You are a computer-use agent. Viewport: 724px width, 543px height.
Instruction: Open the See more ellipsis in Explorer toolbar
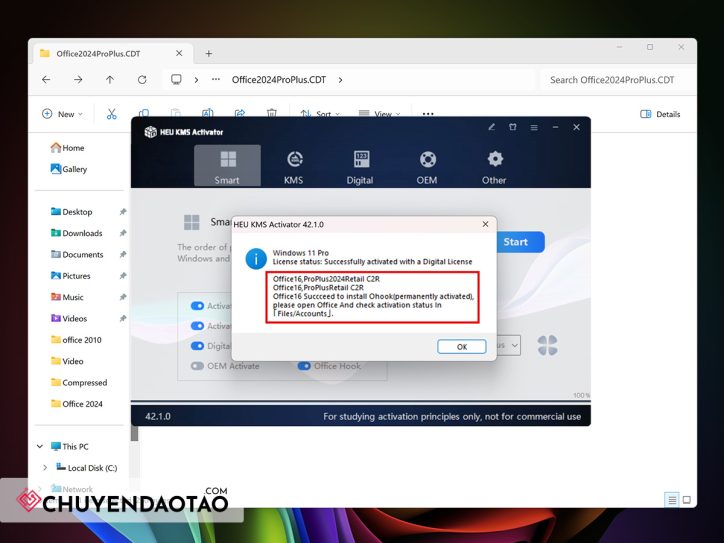coord(428,114)
